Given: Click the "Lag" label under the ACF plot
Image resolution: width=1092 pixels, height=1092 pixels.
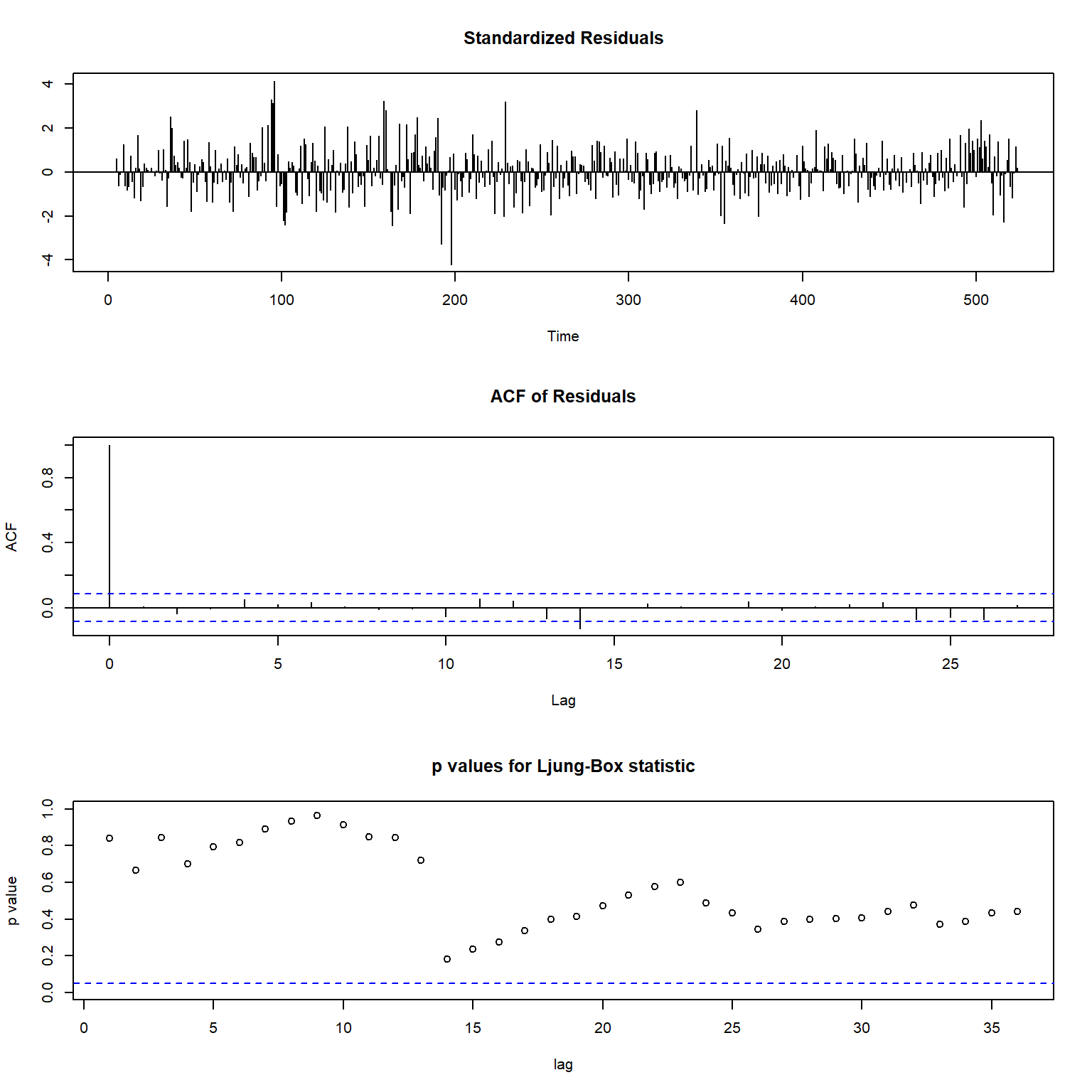Looking at the screenshot, I should 563,700.
